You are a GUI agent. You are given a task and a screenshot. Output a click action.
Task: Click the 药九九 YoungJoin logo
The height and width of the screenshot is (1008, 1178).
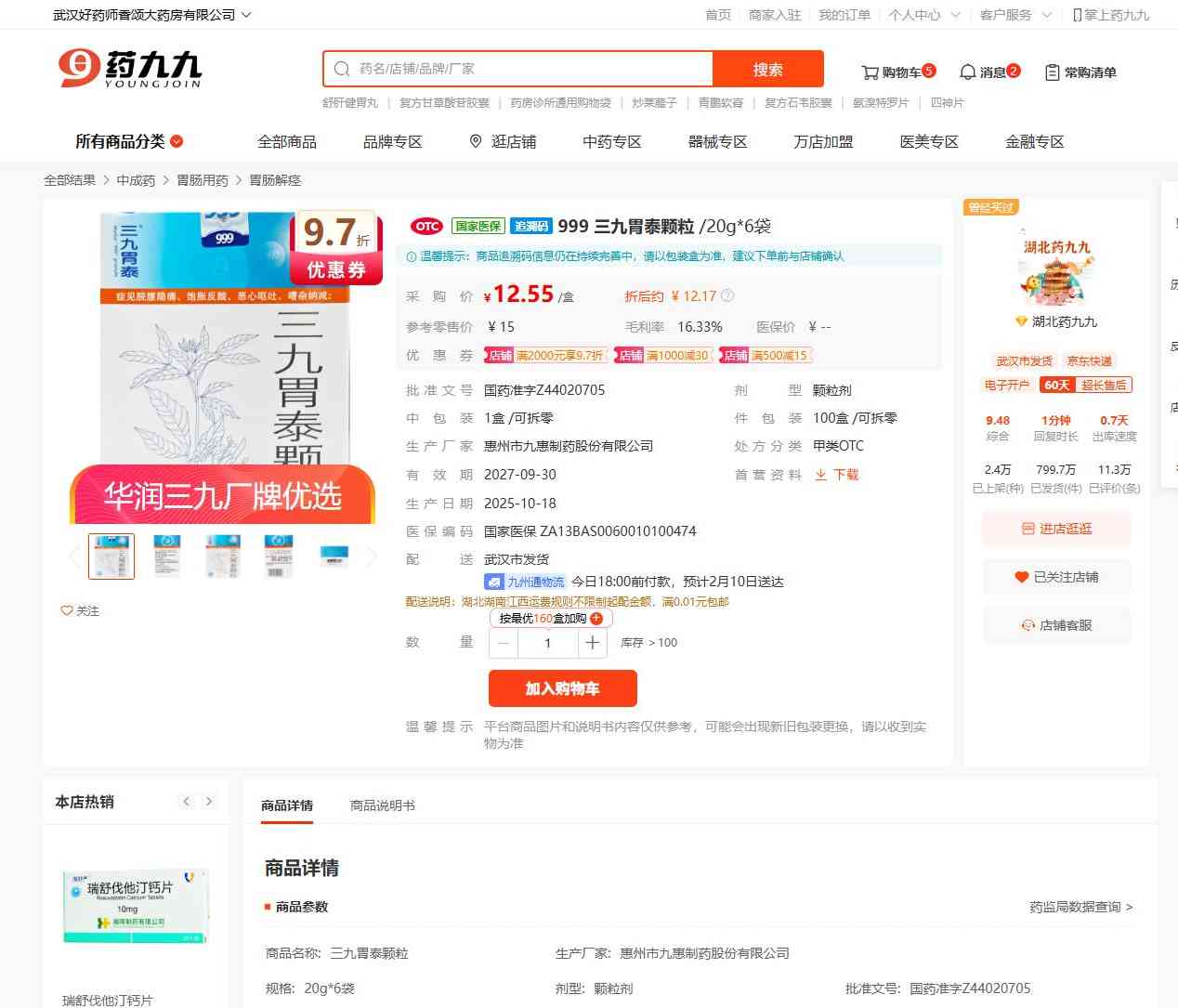(130, 69)
